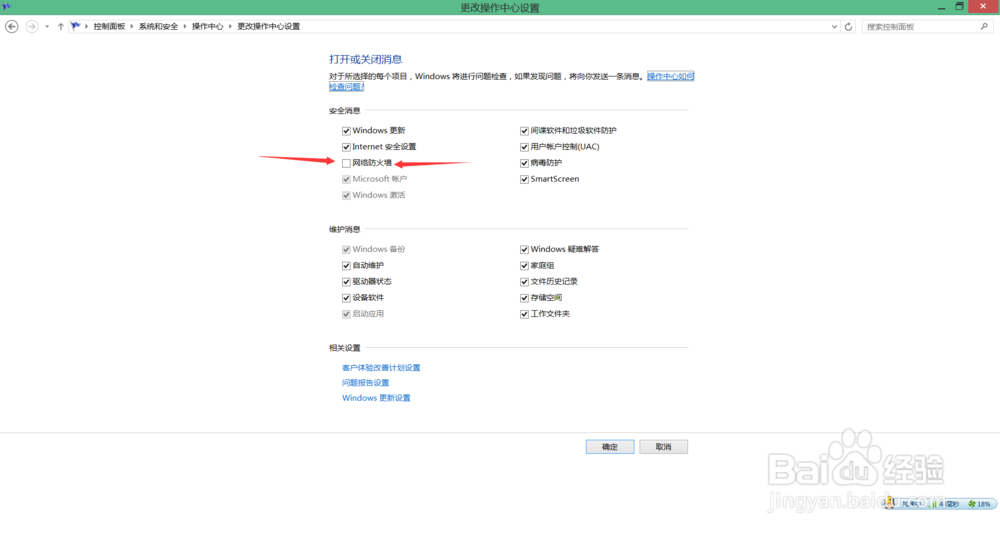Expand chevron after 操作中心 breadcrumb
The image size is (1000, 535).
coord(230,27)
